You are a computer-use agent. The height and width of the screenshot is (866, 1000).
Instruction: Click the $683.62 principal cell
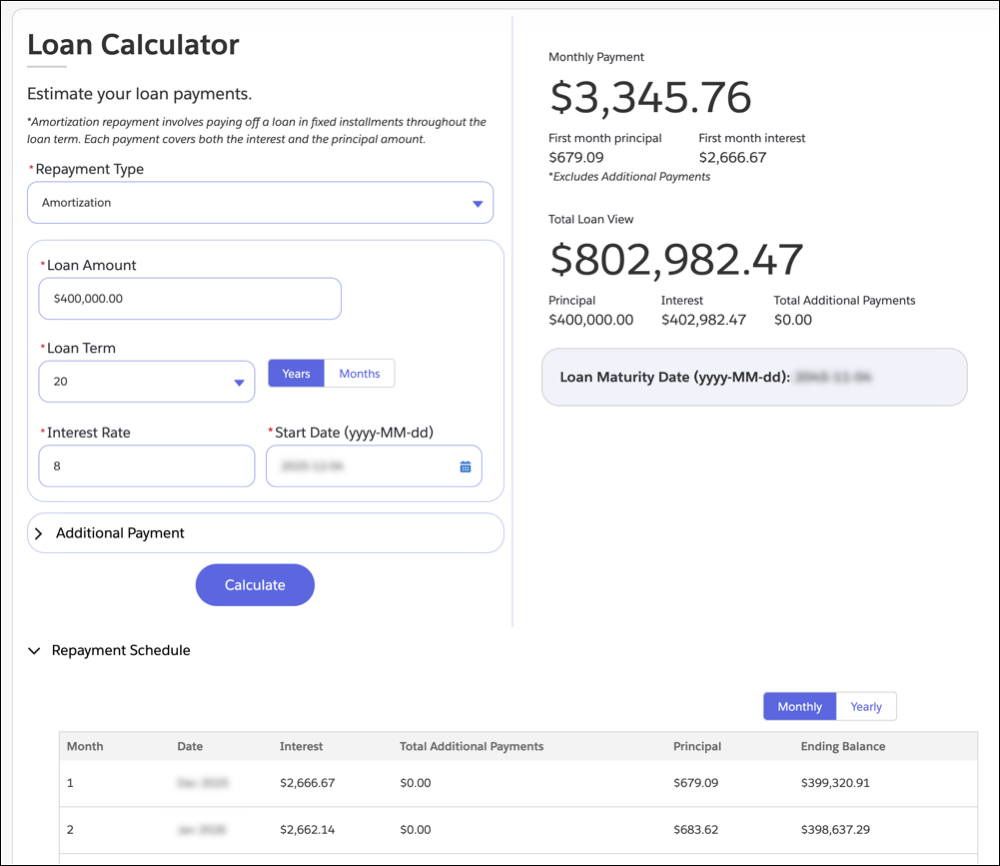coord(695,830)
